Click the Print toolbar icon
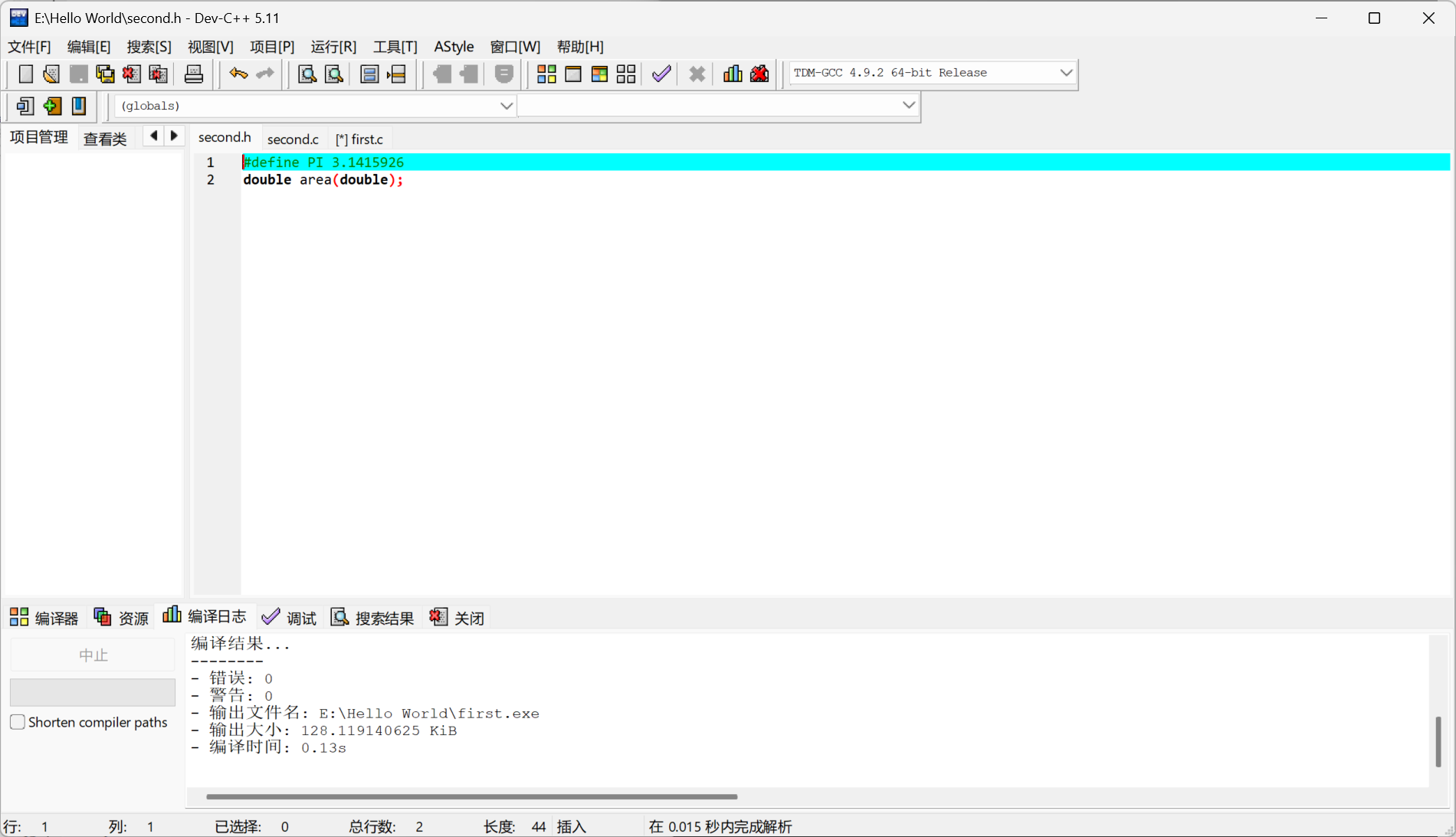 (194, 74)
